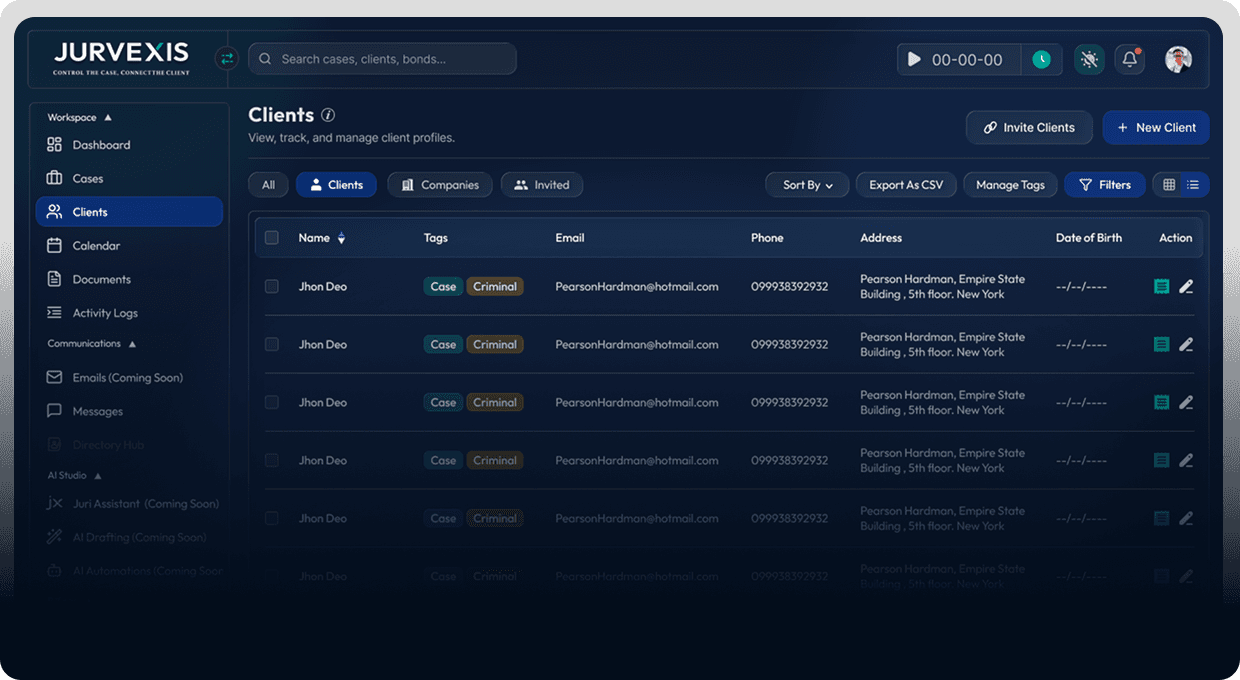Image resolution: width=1240 pixels, height=680 pixels.
Task: Switch to grid view
Action: pos(1168,185)
